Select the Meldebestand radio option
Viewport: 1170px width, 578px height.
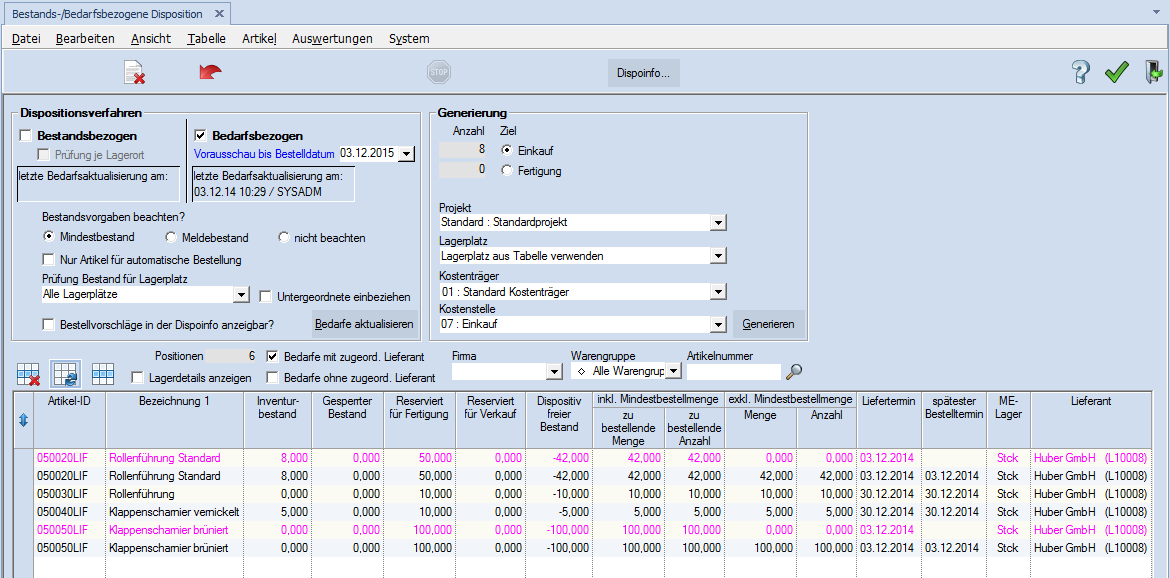[172, 238]
